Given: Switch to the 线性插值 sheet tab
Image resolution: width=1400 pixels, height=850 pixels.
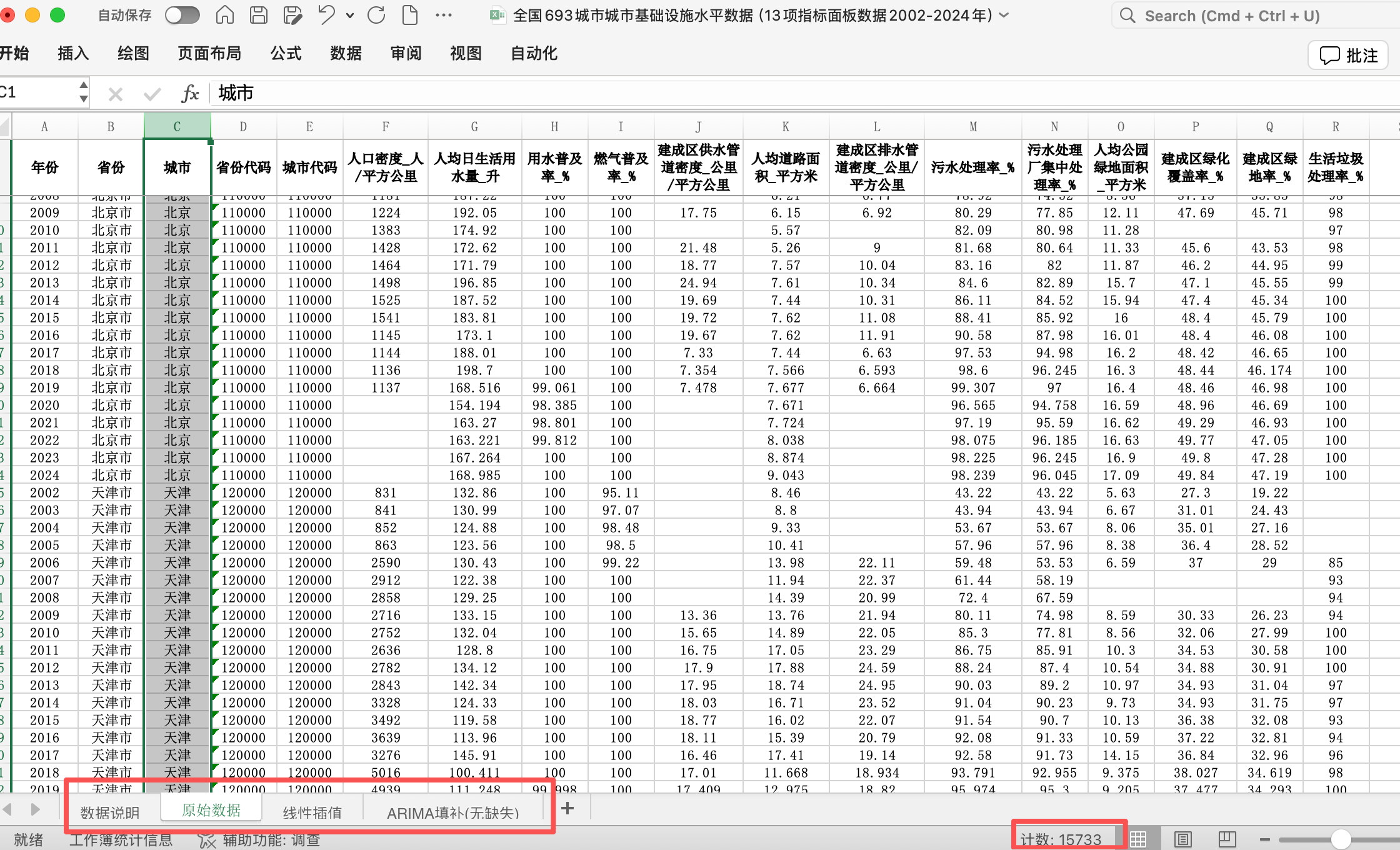Looking at the screenshot, I should click(x=312, y=812).
